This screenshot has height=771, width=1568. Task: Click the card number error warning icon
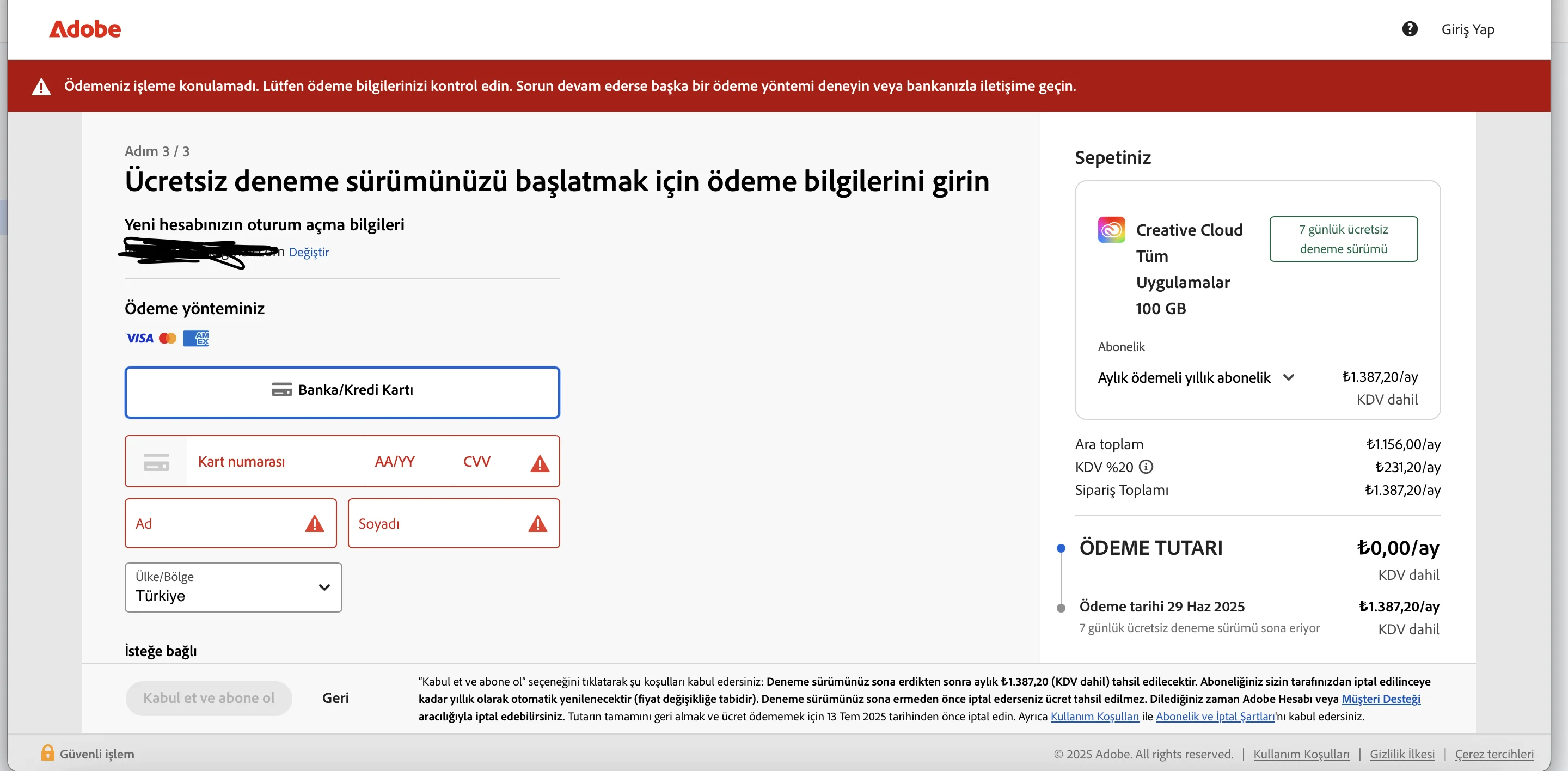click(x=540, y=464)
